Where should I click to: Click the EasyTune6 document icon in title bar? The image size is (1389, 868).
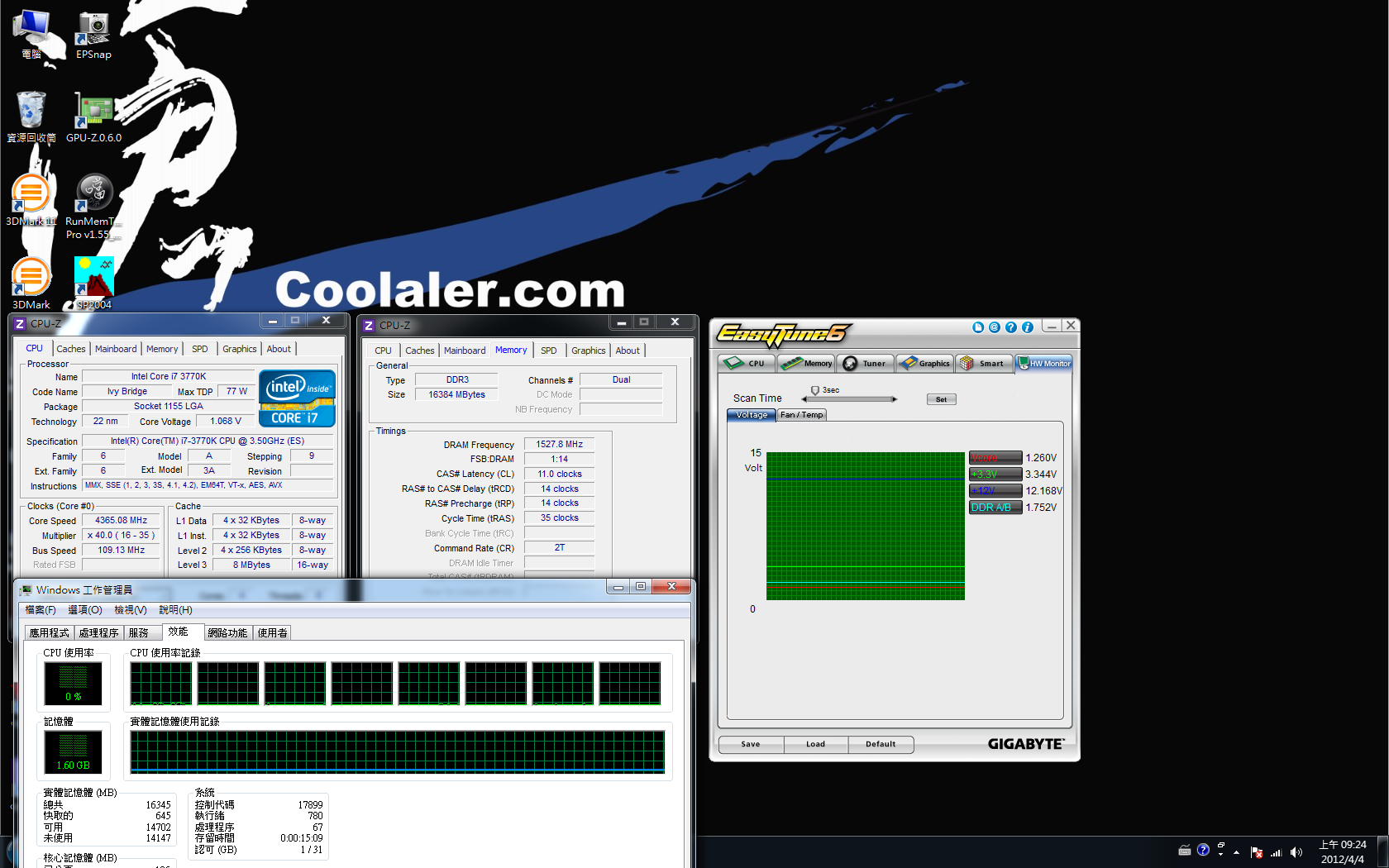[978, 327]
